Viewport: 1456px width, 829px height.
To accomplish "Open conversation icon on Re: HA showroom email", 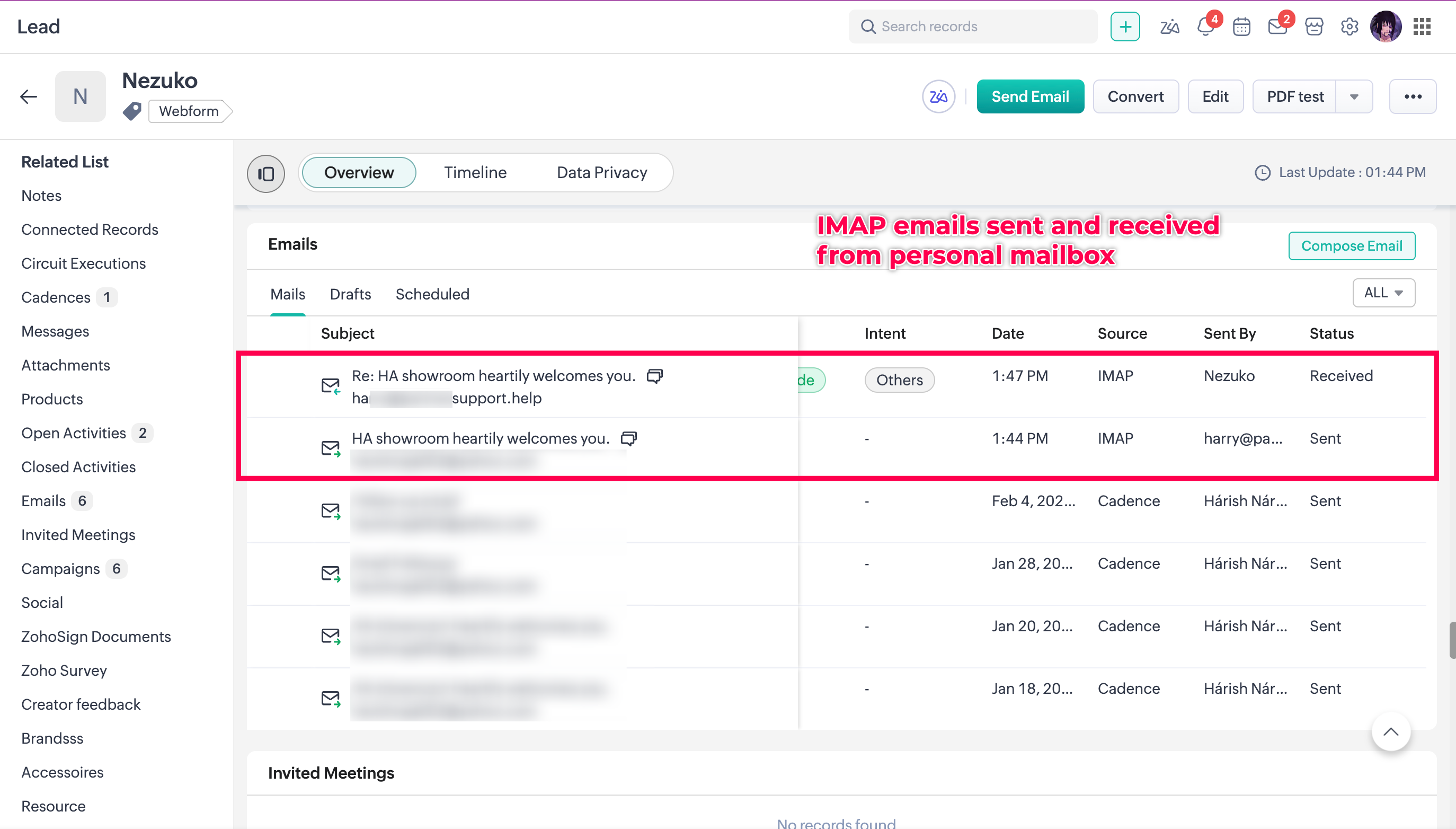I will (655, 376).
